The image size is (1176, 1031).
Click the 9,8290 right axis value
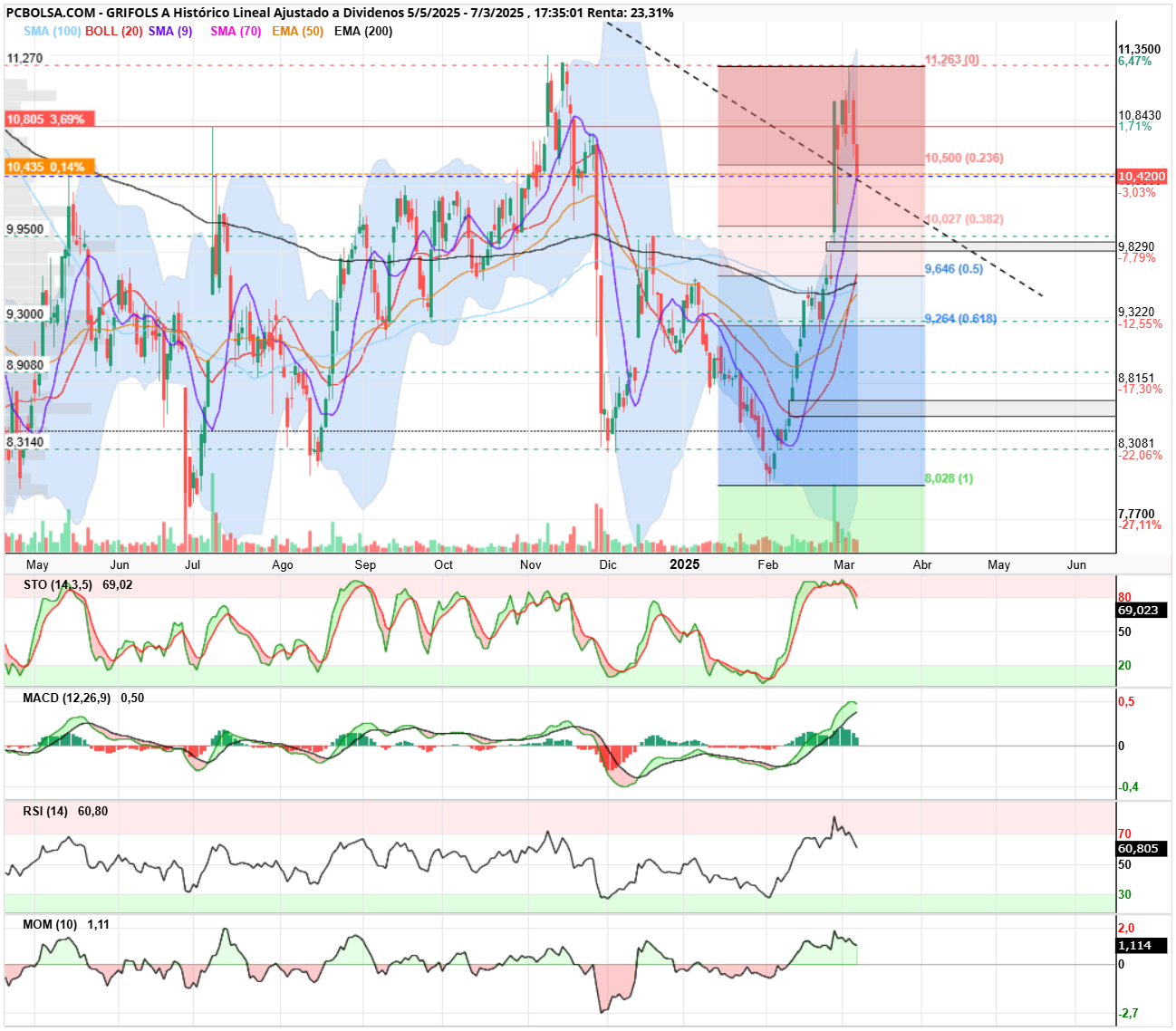tap(1136, 246)
